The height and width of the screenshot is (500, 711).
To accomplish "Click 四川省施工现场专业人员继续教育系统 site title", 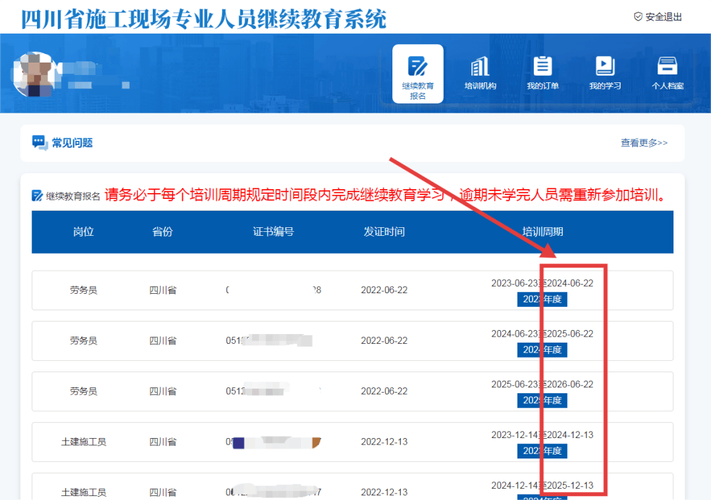I will click(x=204, y=19).
